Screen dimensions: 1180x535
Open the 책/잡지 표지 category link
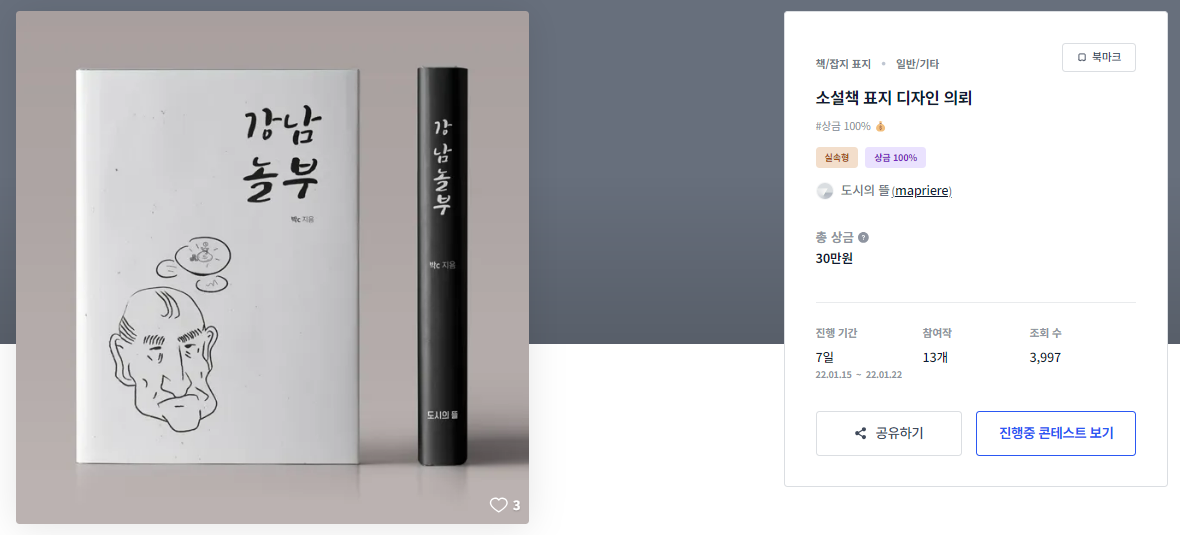pos(843,64)
